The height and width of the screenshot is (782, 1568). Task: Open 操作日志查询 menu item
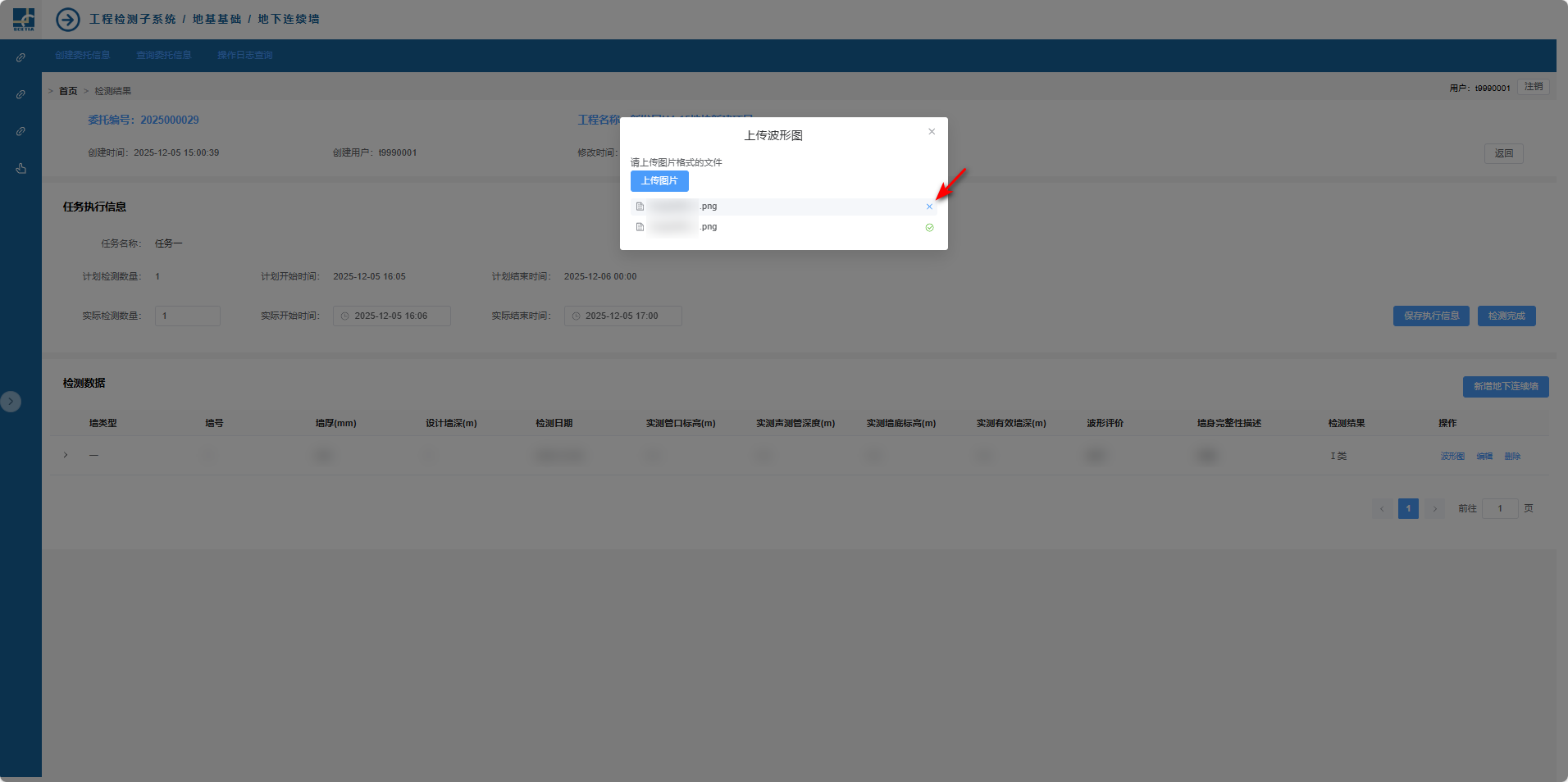click(x=245, y=55)
